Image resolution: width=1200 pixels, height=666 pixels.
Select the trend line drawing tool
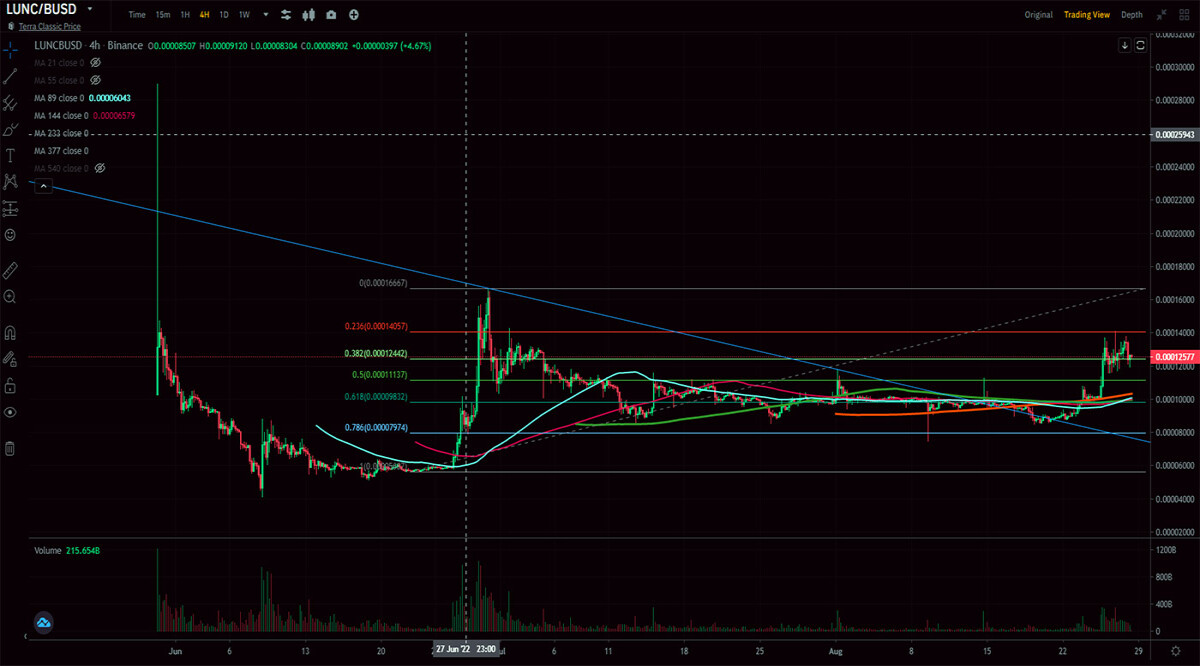10,75
